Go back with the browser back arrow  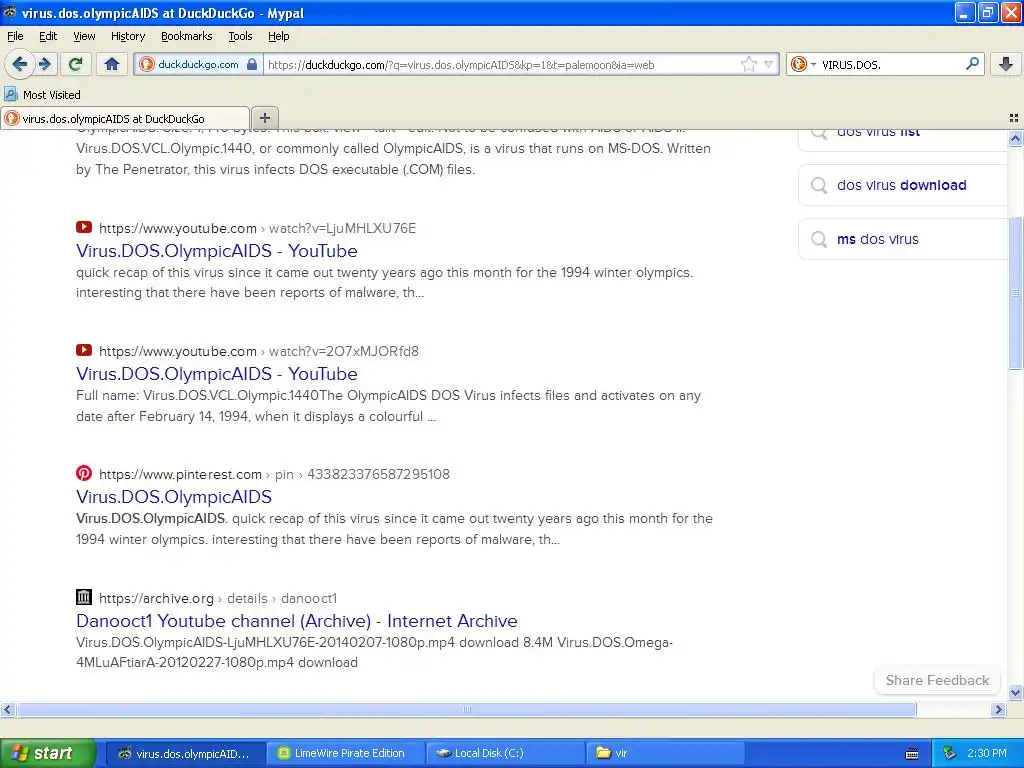[x=19, y=64]
